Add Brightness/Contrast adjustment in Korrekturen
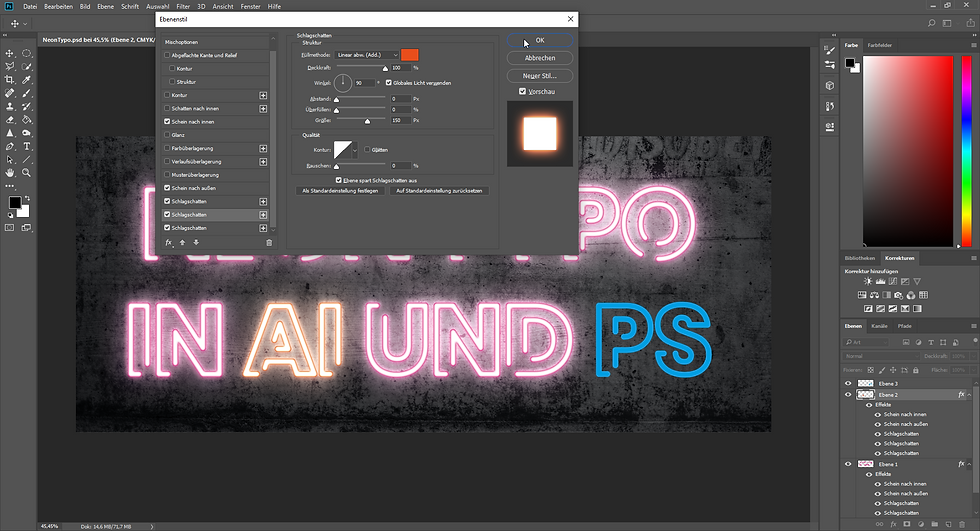 coord(868,282)
